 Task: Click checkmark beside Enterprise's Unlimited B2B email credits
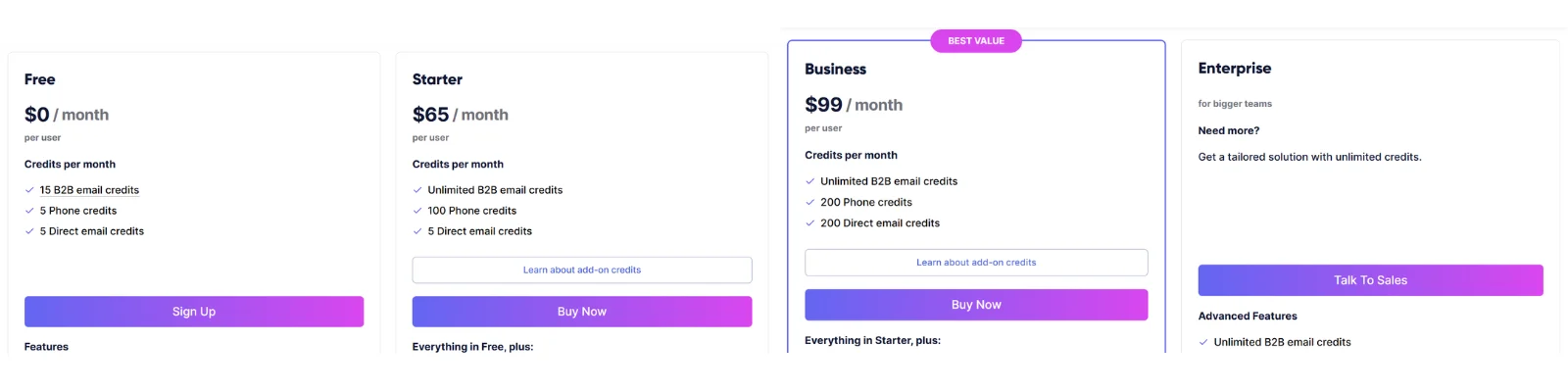1203,342
